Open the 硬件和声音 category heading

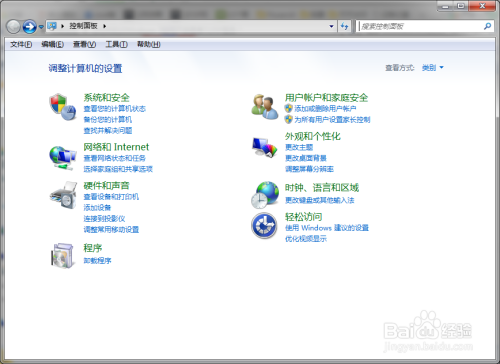click(x=106, y=186)
